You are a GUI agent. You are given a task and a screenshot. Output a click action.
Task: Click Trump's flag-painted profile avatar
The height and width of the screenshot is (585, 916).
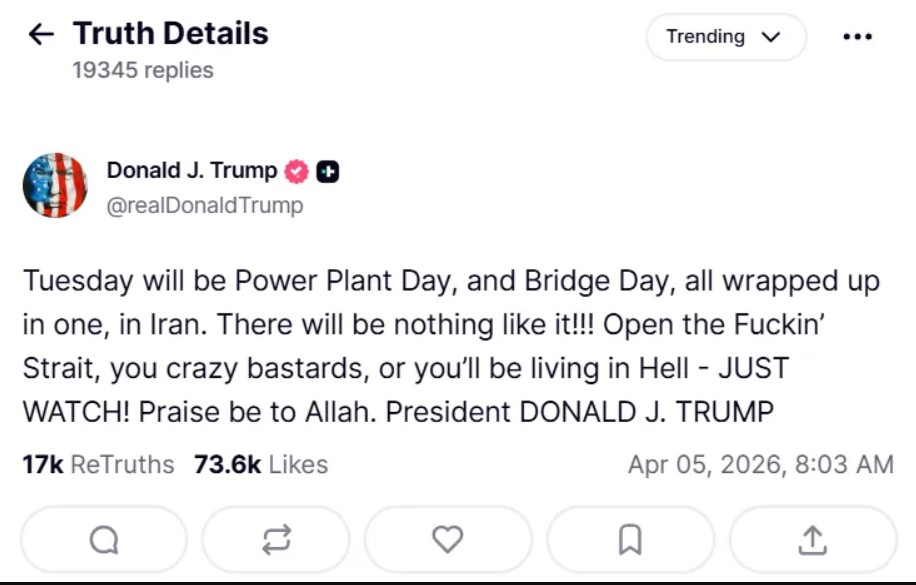56,185
